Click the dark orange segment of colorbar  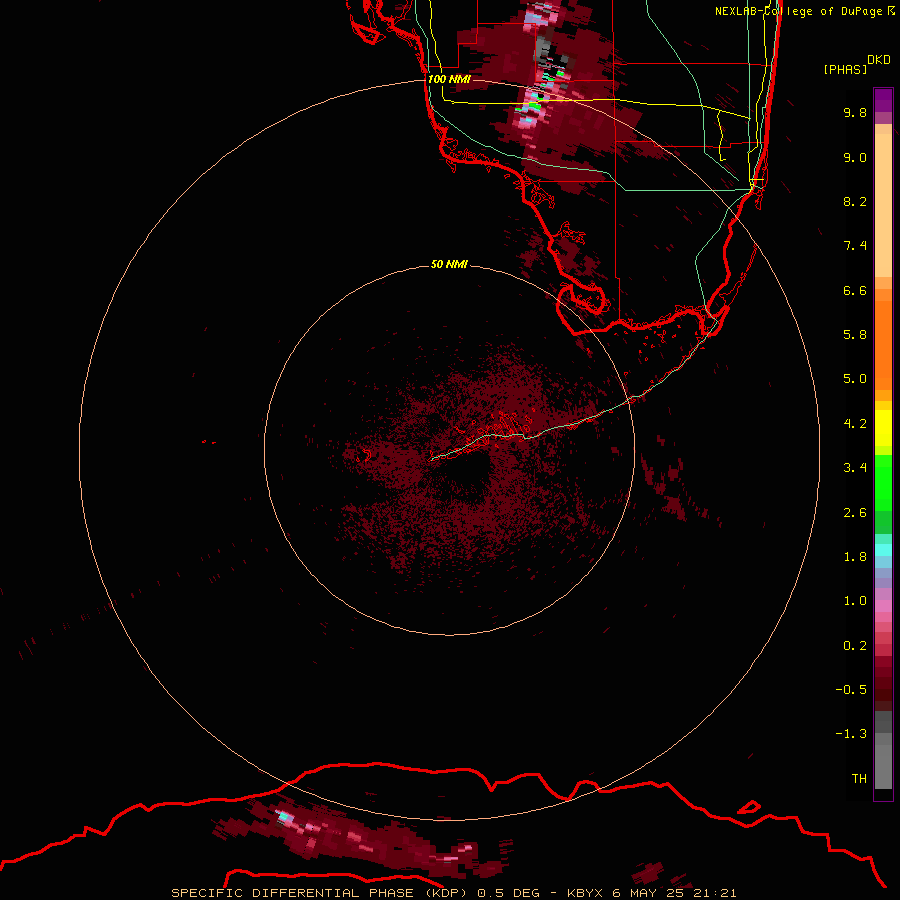point(883,345)
